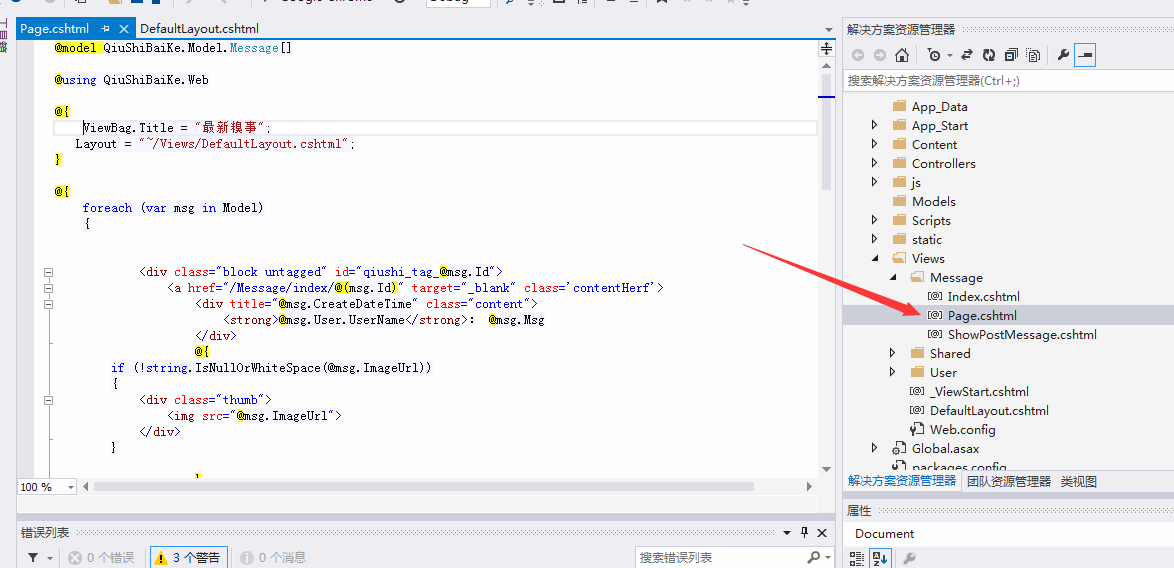This screenshot has height=568, width=1174.
Task: Click the editor split handle icon
Action: pyautogui.click(x=827, y=49)
